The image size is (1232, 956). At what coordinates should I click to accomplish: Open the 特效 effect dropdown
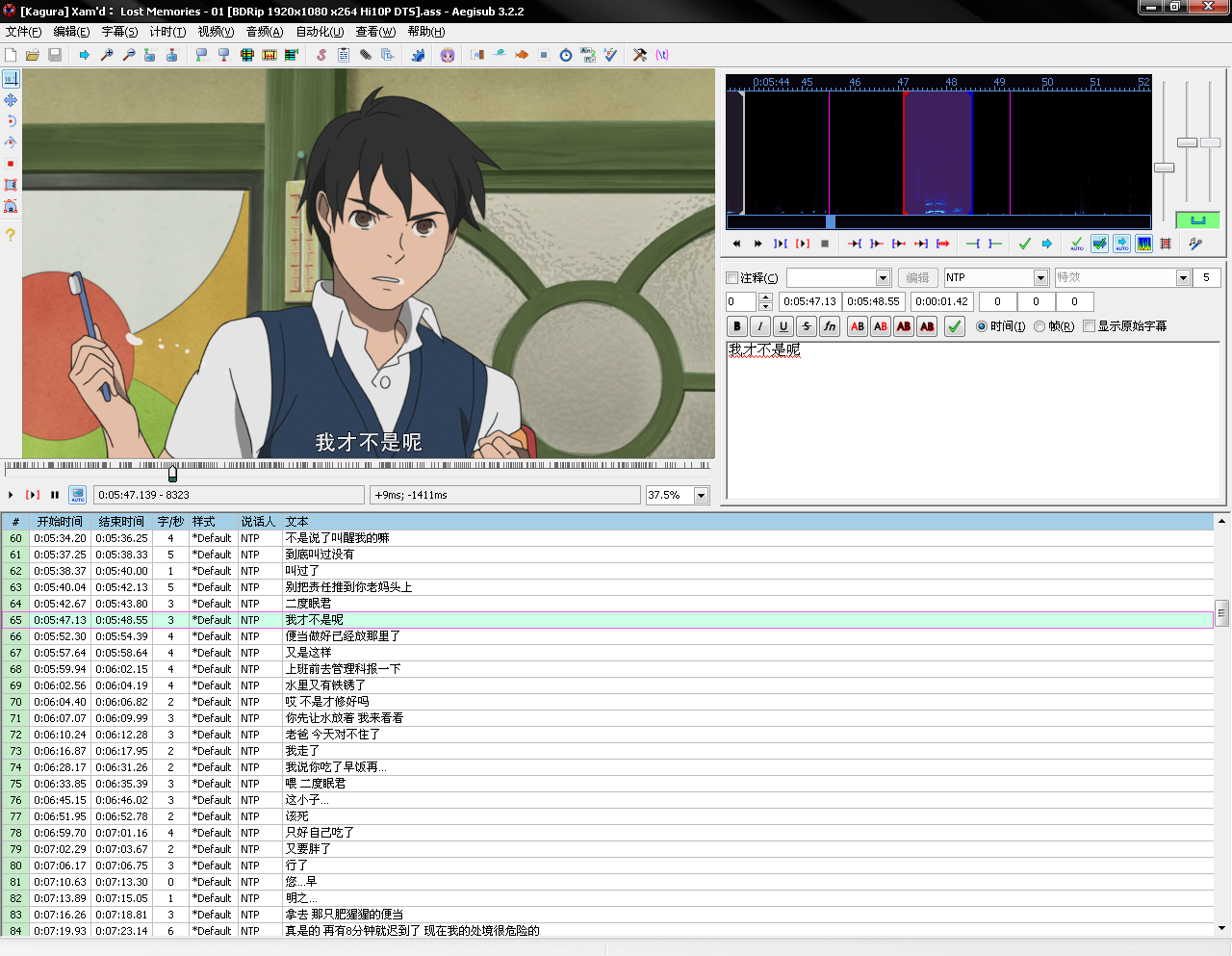pyautogui.click(x=1184, y=278)
